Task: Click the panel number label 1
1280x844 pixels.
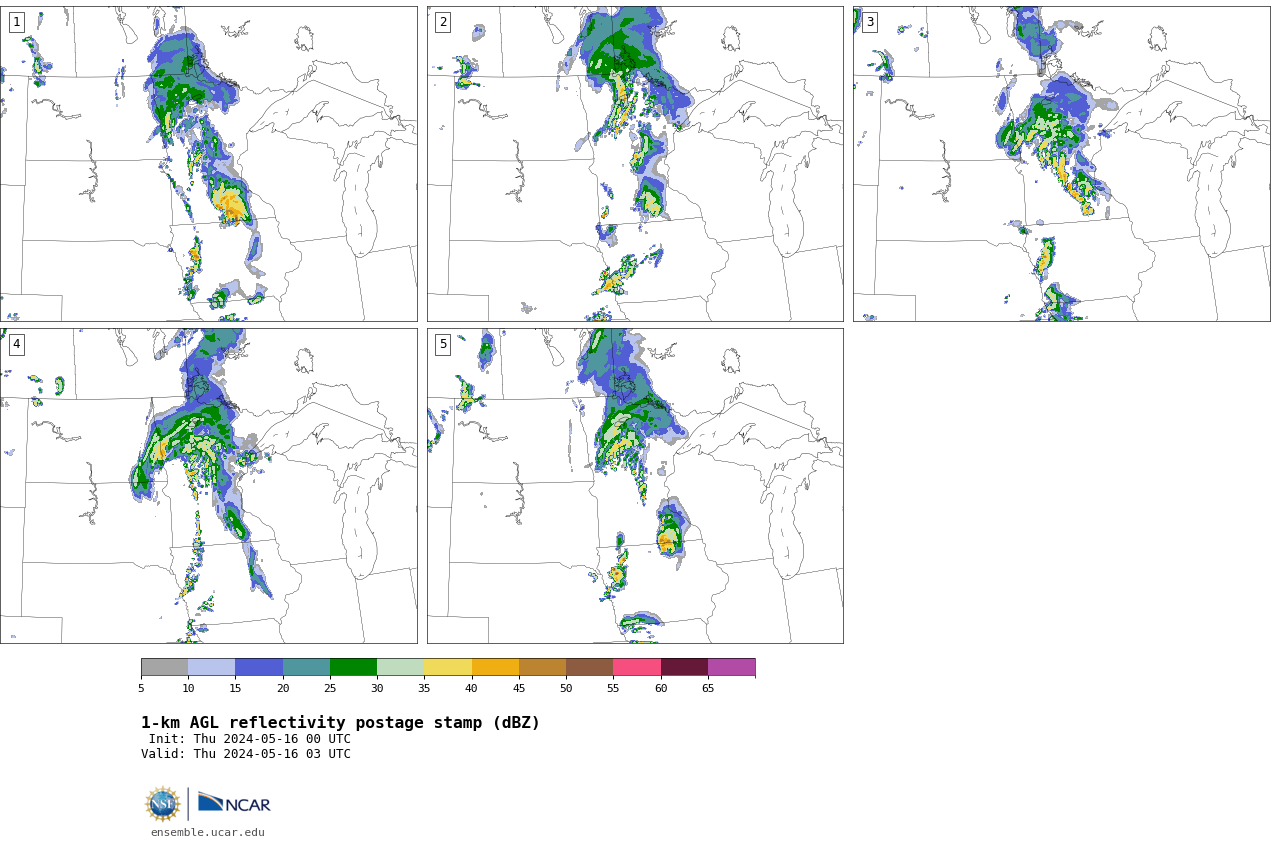Action: 16,22
